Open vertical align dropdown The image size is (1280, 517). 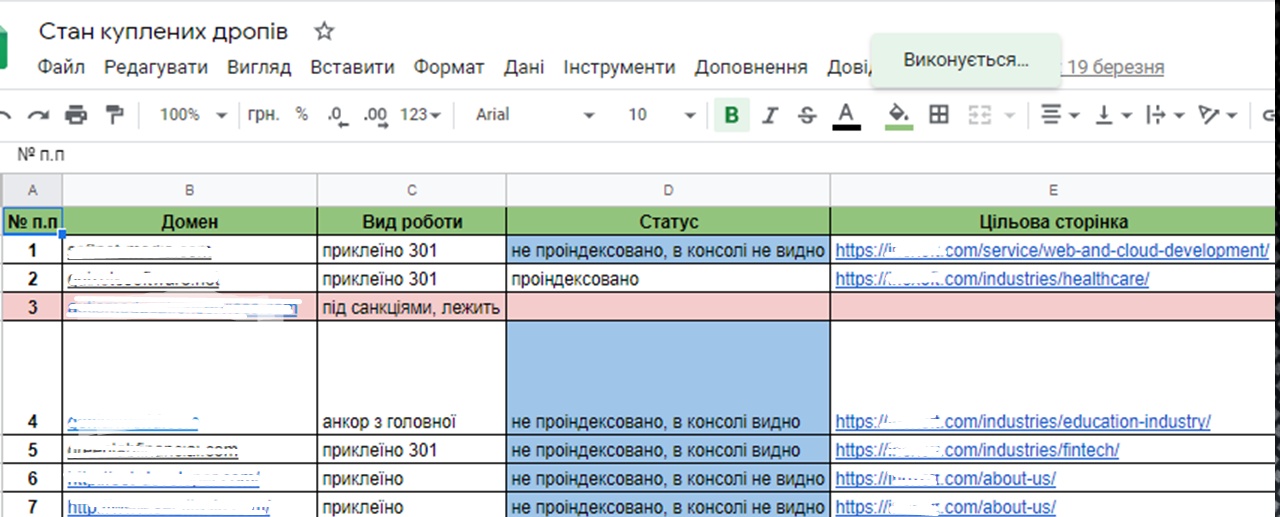pyautogui.click(x=1112, y=115)
